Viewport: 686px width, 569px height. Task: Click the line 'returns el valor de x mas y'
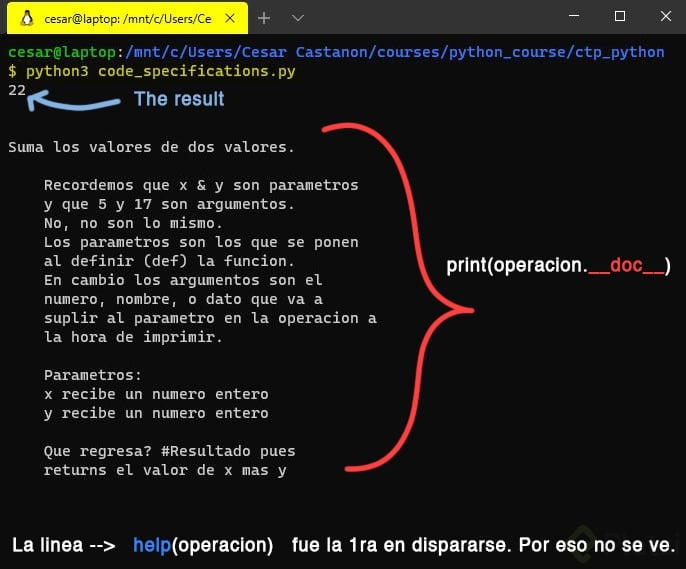[x=165, y=470]
